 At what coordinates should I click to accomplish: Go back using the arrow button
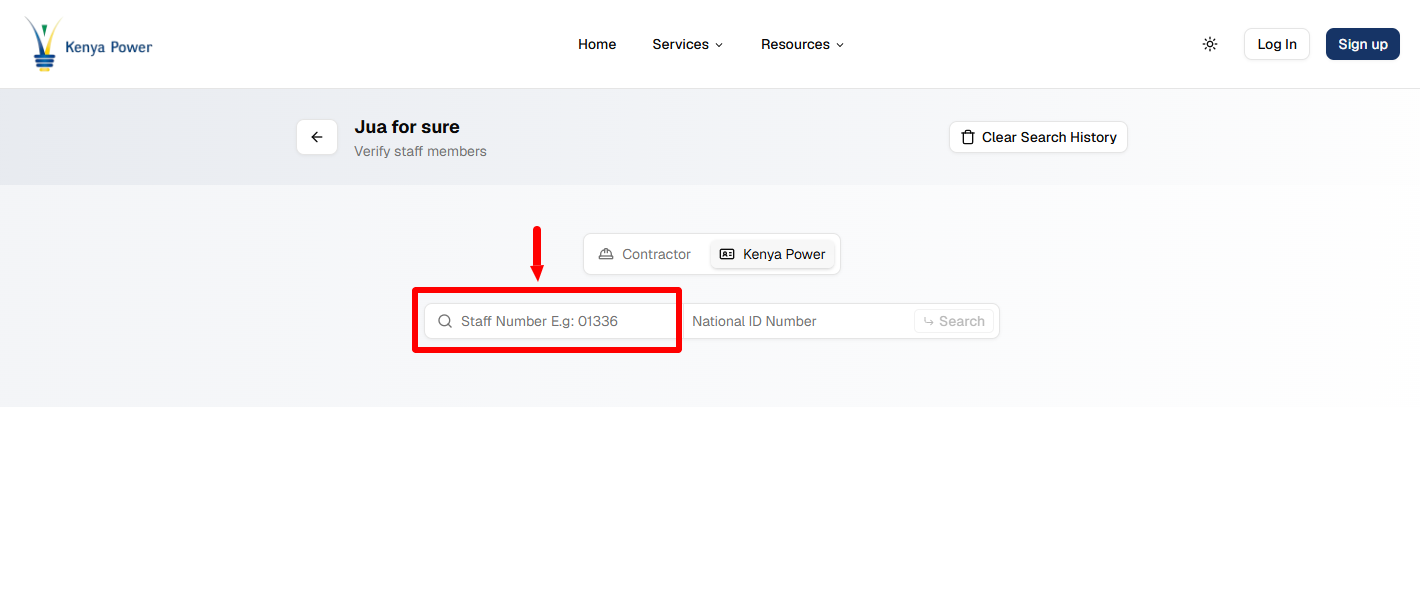click(317, 137)
